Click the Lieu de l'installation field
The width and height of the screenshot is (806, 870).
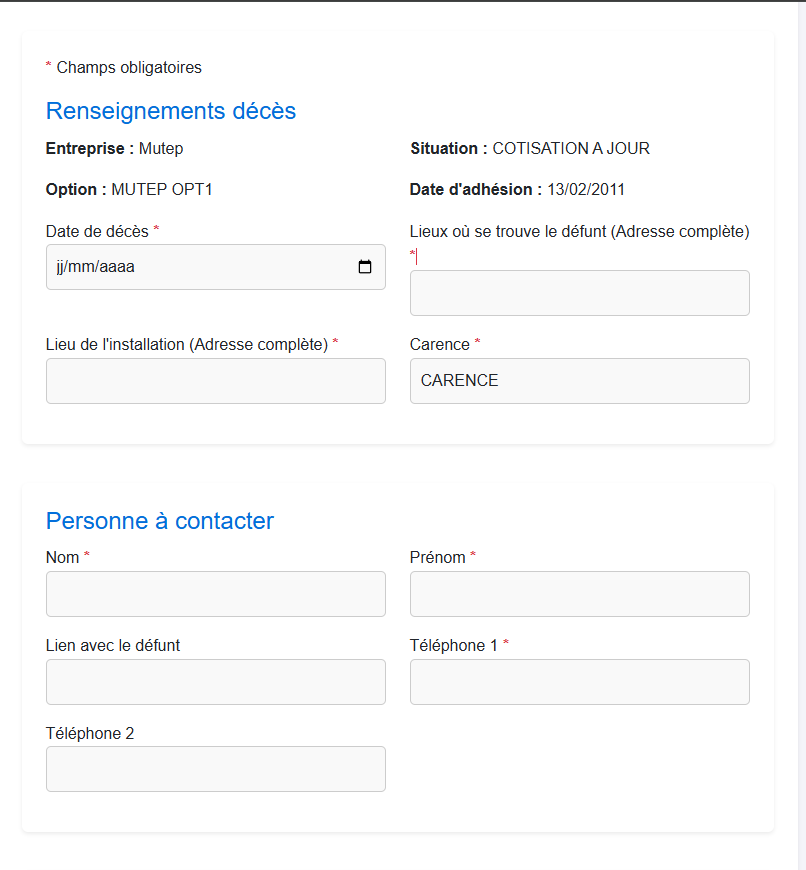coord(215,380)
